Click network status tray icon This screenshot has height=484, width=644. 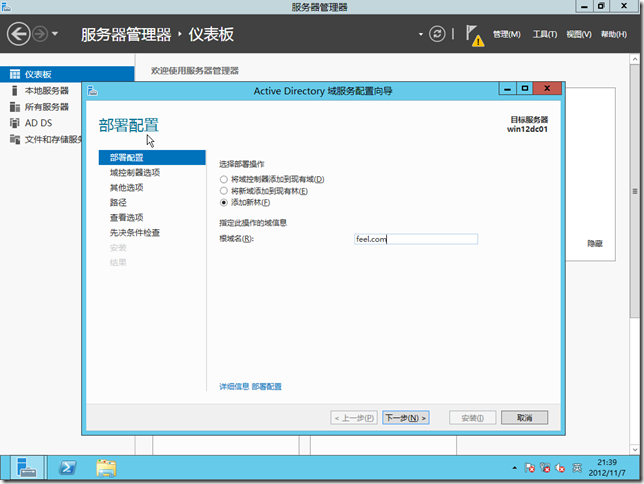pyautogui.click(x=545, y=468)
